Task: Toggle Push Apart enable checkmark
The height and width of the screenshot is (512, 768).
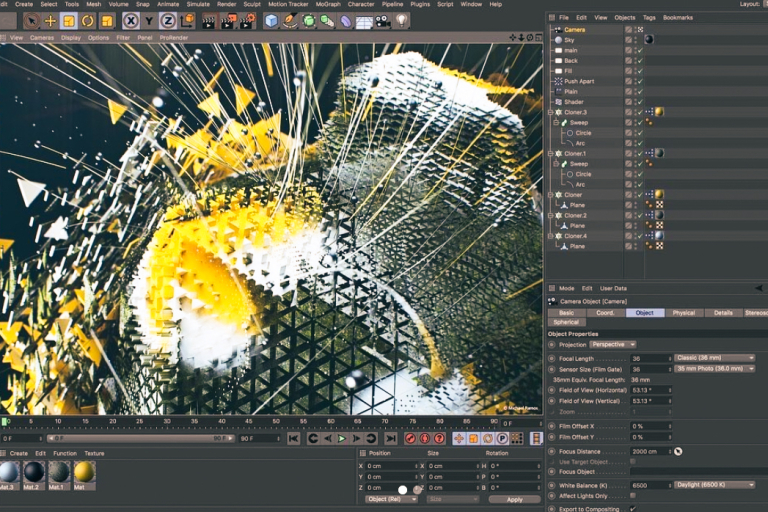Action: click(640, 81)
